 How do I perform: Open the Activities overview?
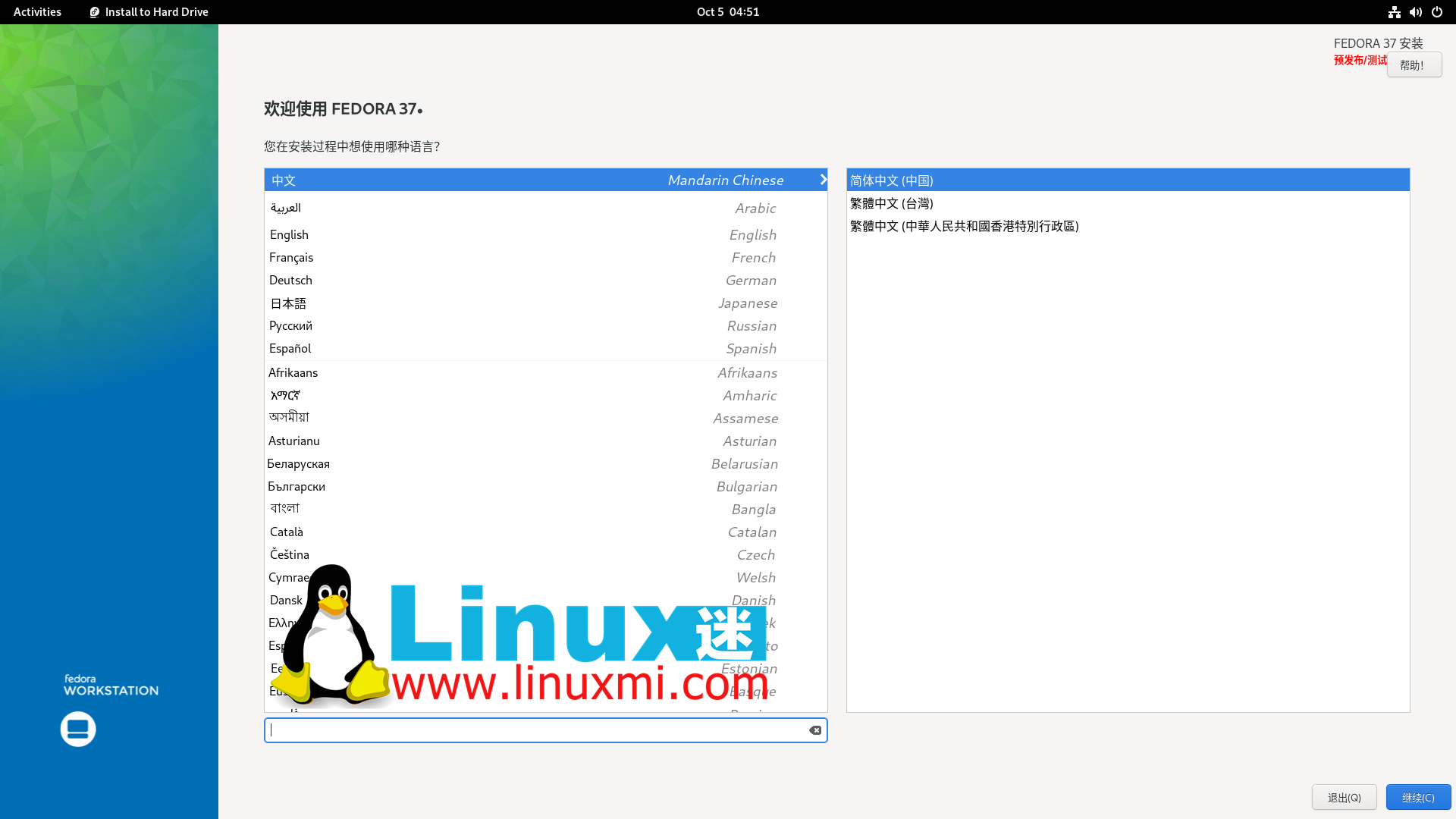pos(37,12)
